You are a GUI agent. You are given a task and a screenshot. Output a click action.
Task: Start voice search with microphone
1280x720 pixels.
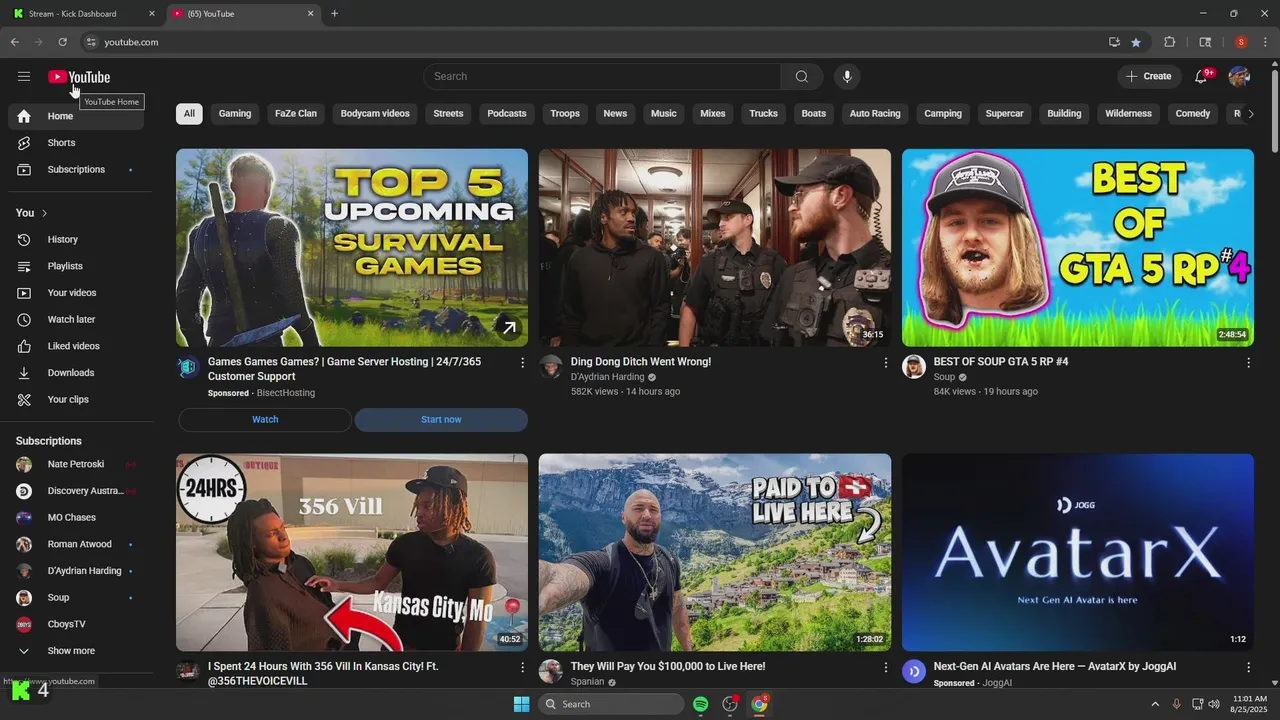click(847, 76)
